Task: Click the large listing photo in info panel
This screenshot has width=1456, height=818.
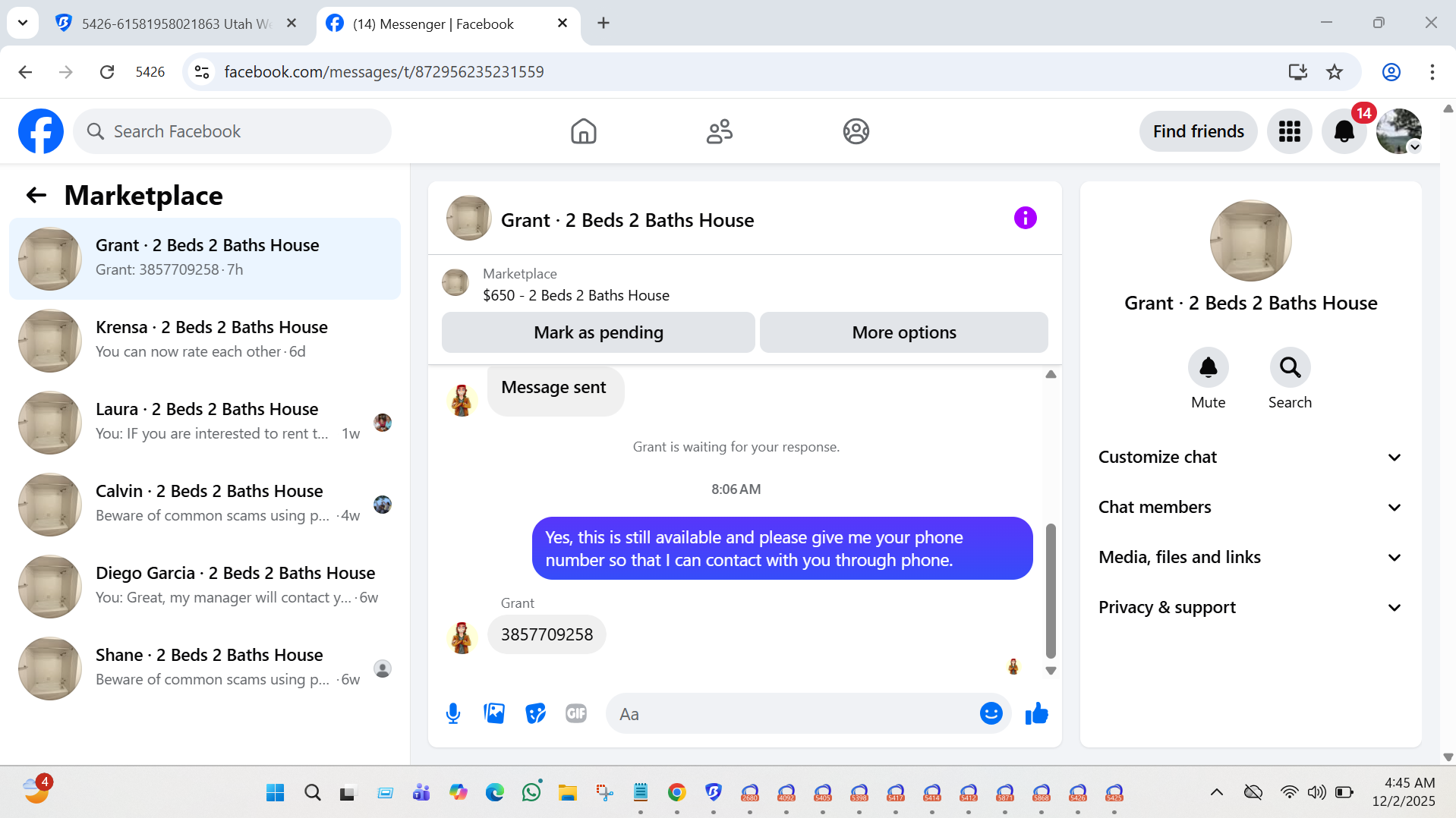Action: coord(1250,241)
